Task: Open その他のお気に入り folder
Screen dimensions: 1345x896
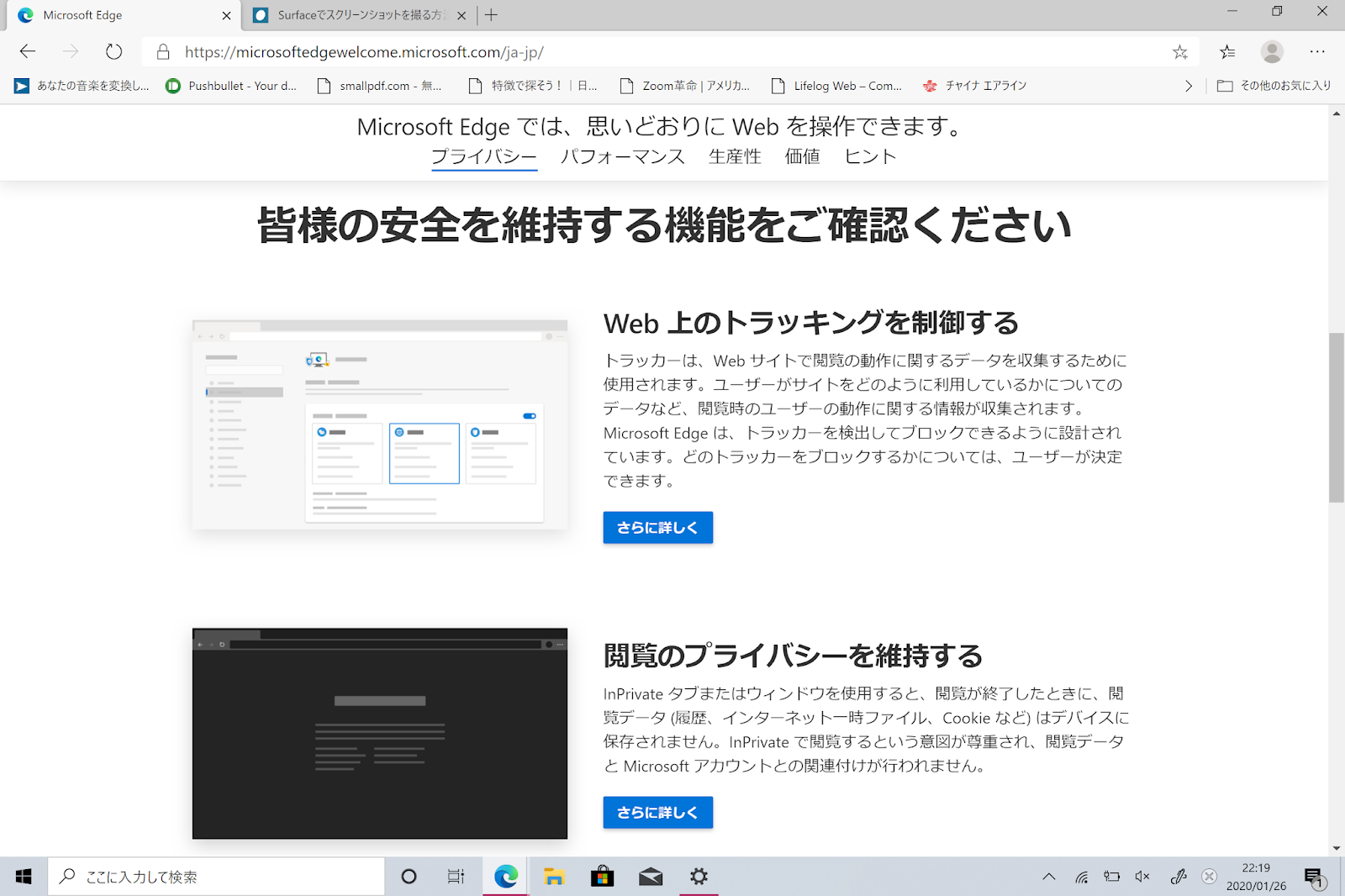Action: (x=1274, y=86)
